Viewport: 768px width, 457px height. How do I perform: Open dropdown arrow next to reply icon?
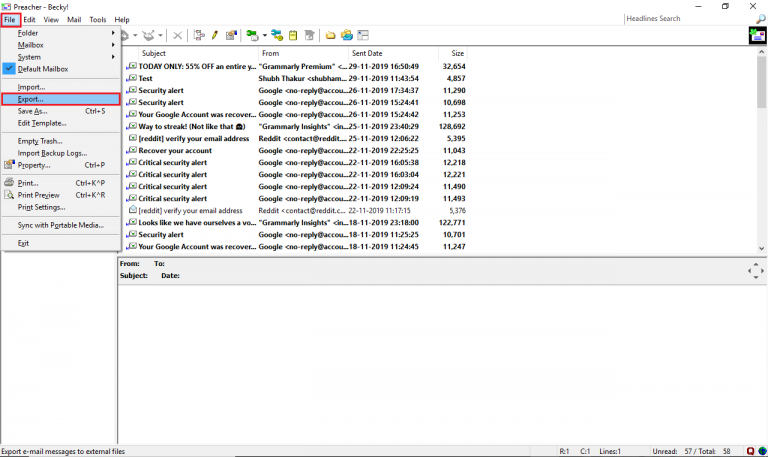coord(135,35)
